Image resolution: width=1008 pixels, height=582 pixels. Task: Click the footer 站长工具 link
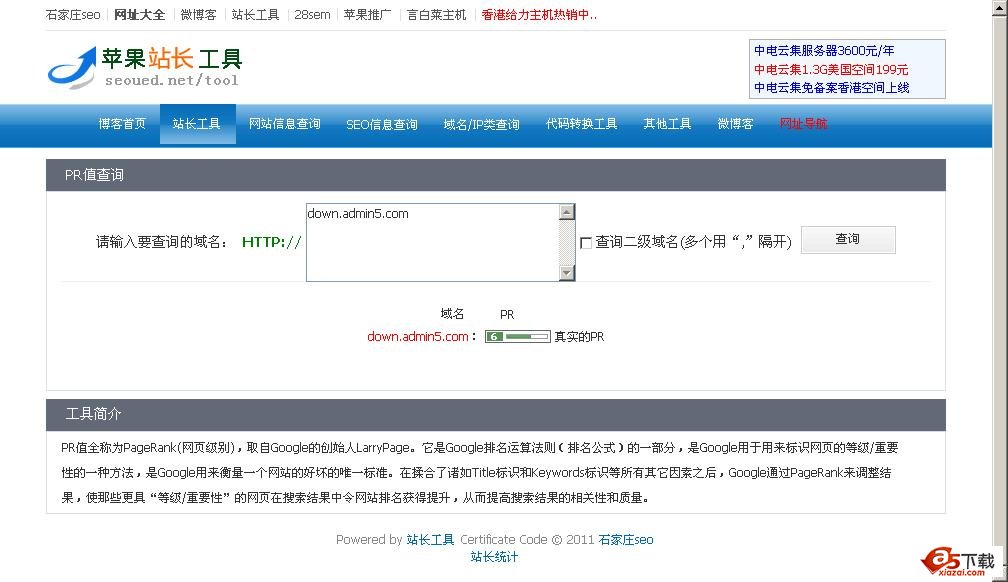pyautogui.click(x=430, y=540)
